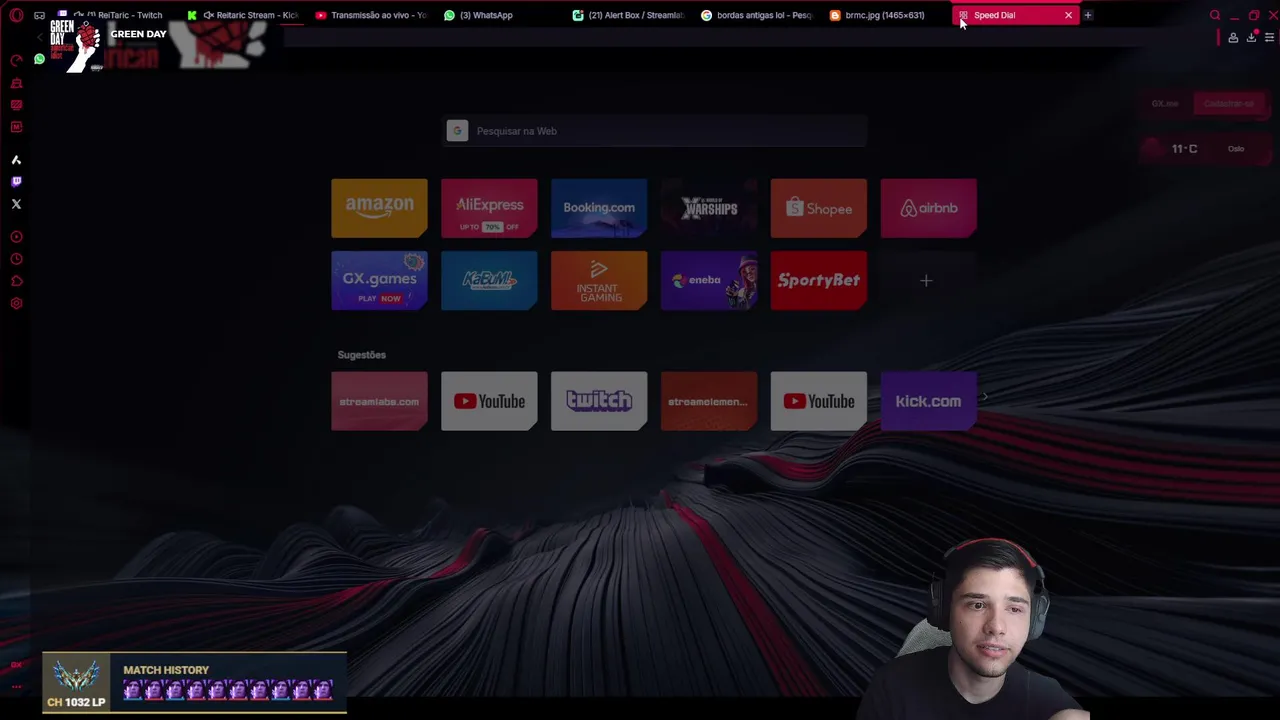Screen dimensions: 1280x720
Task: Open the AliExpress speed dial tile
Action: click(489, 208)
